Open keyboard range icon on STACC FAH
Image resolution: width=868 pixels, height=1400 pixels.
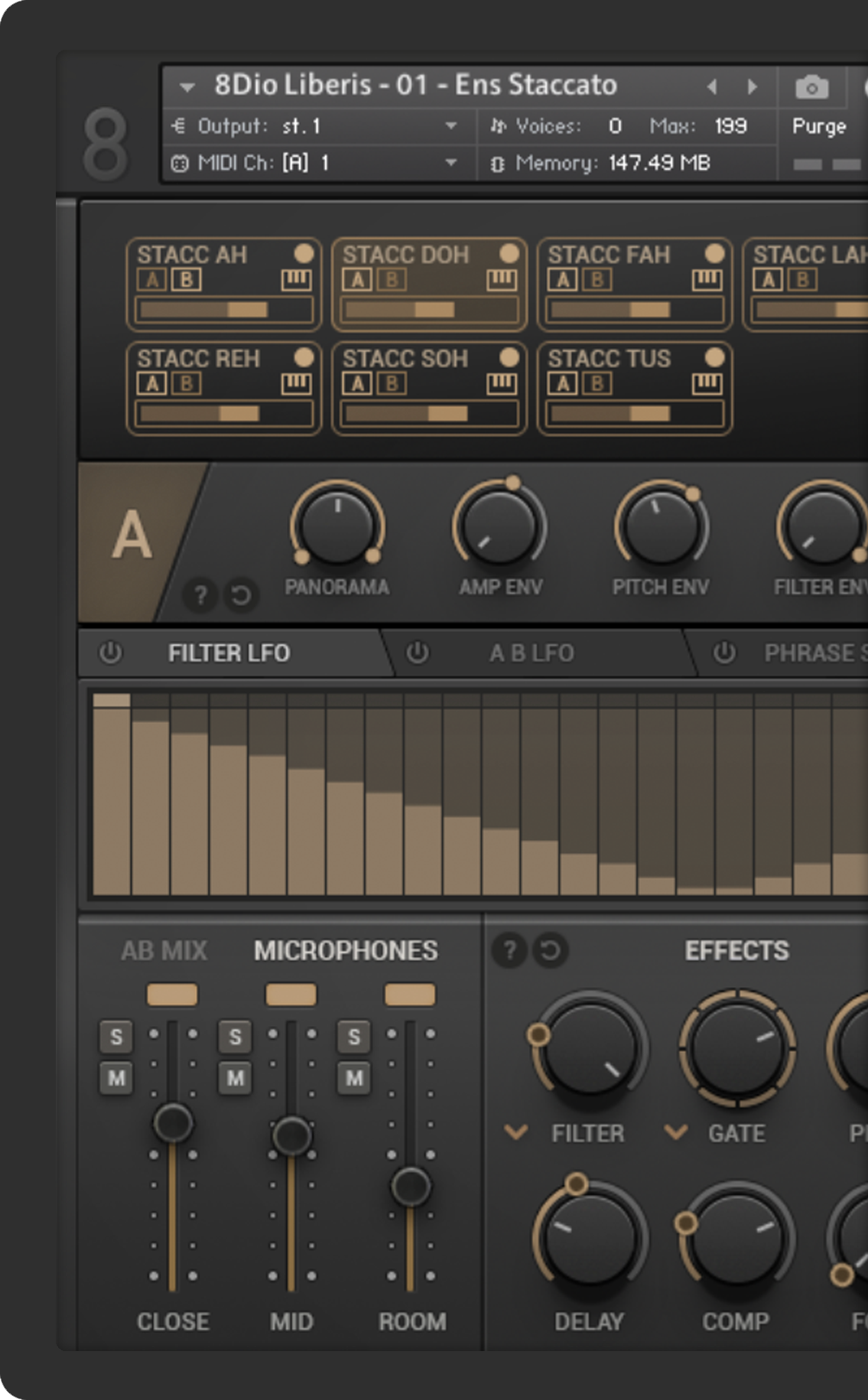707,280
